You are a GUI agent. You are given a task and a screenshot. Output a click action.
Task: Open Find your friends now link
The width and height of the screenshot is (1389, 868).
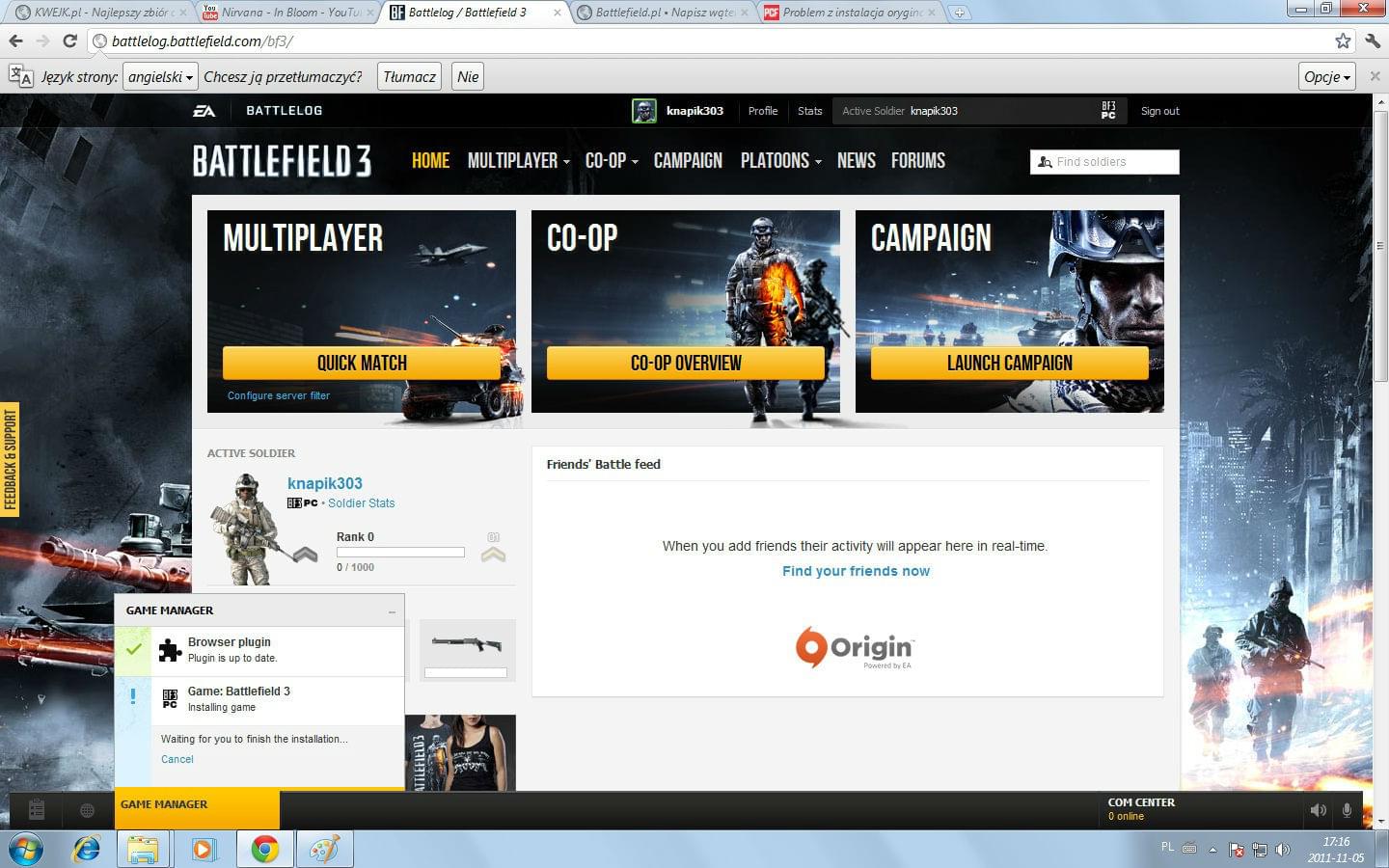856,571
